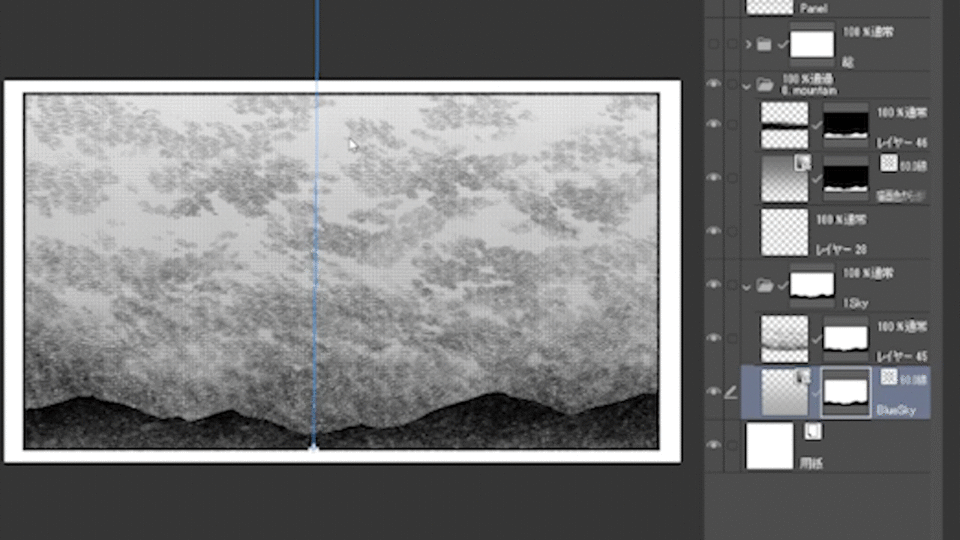Expand the collapsed 絵 layer folder

(748, 45)
